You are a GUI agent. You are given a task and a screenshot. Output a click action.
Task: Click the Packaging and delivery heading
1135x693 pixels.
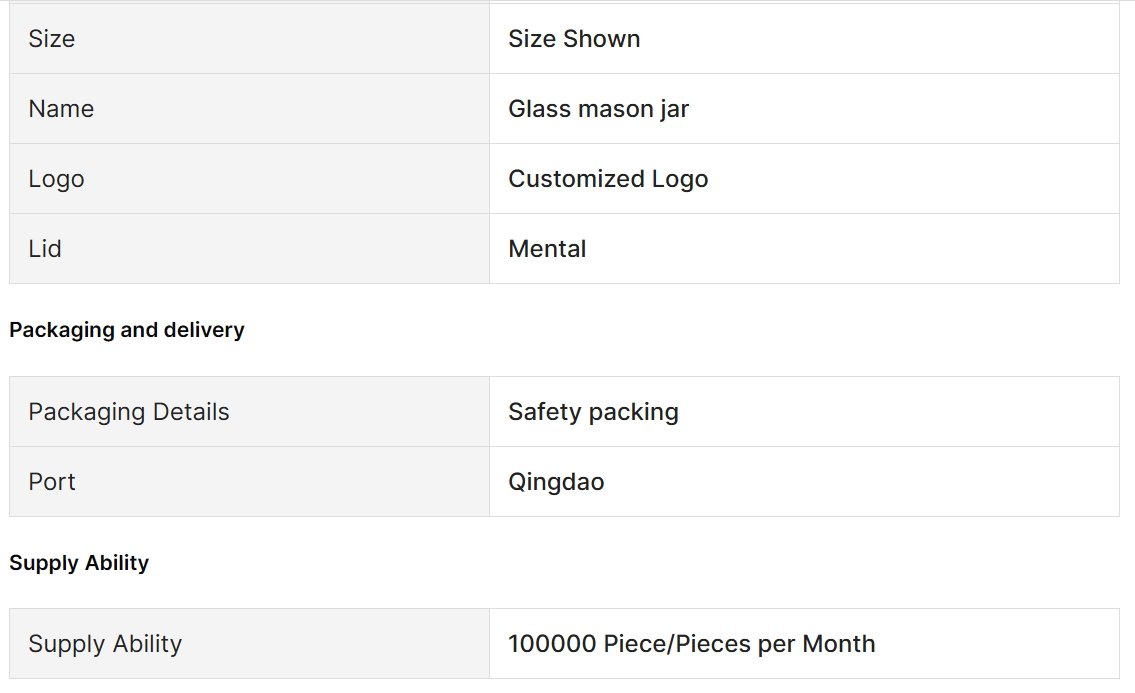coord(127,330)
